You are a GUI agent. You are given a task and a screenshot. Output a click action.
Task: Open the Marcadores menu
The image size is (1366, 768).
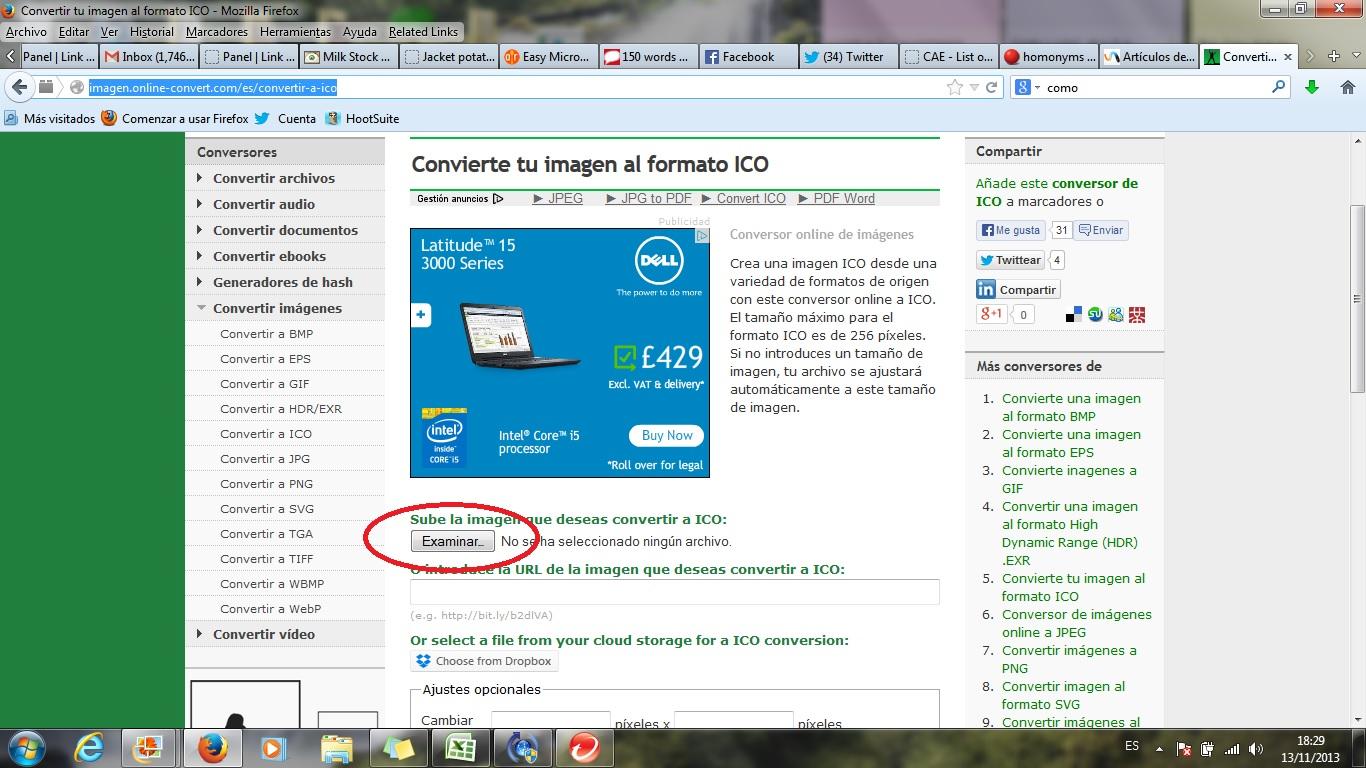click(217, 32)
